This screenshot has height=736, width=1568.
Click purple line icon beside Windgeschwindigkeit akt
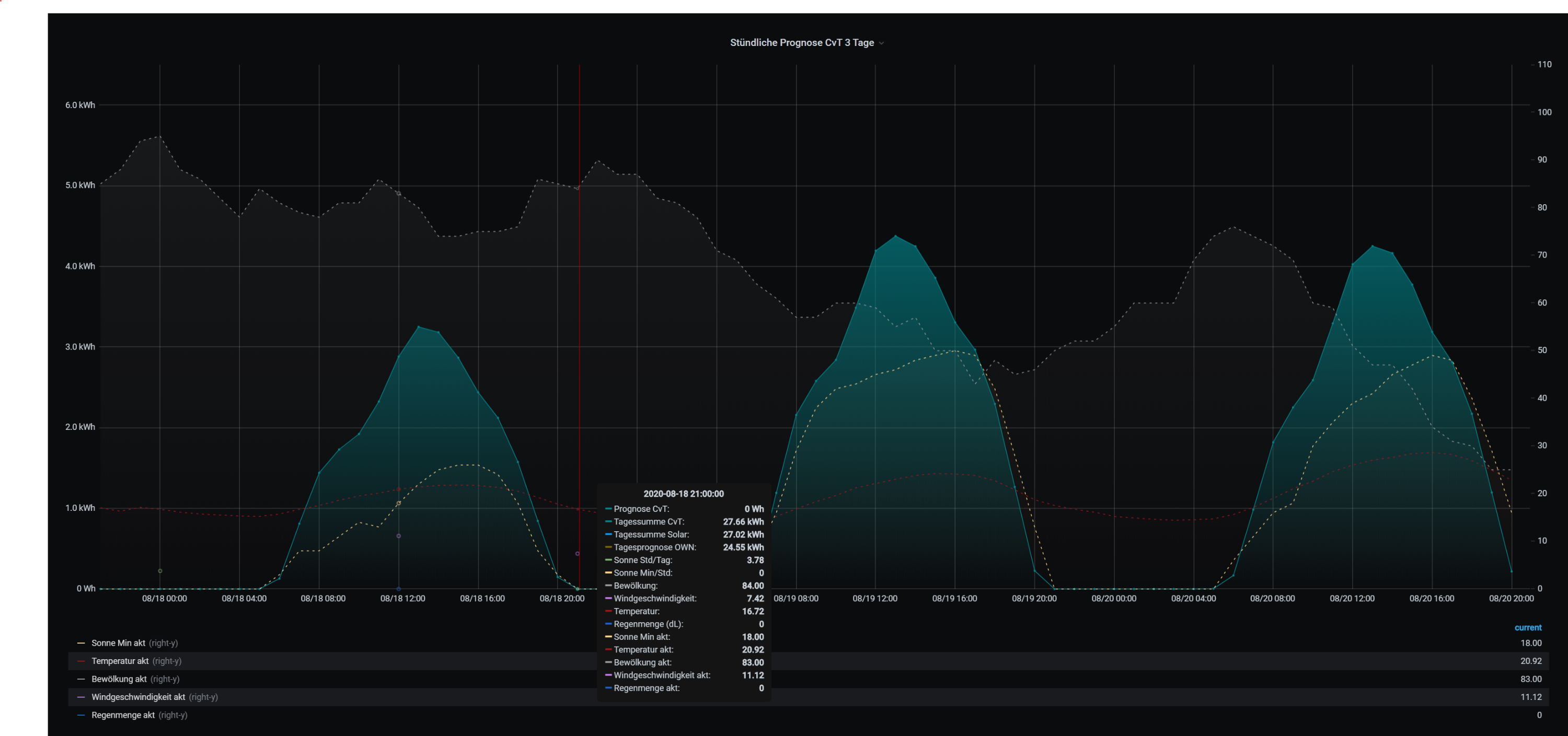point(81,697)
